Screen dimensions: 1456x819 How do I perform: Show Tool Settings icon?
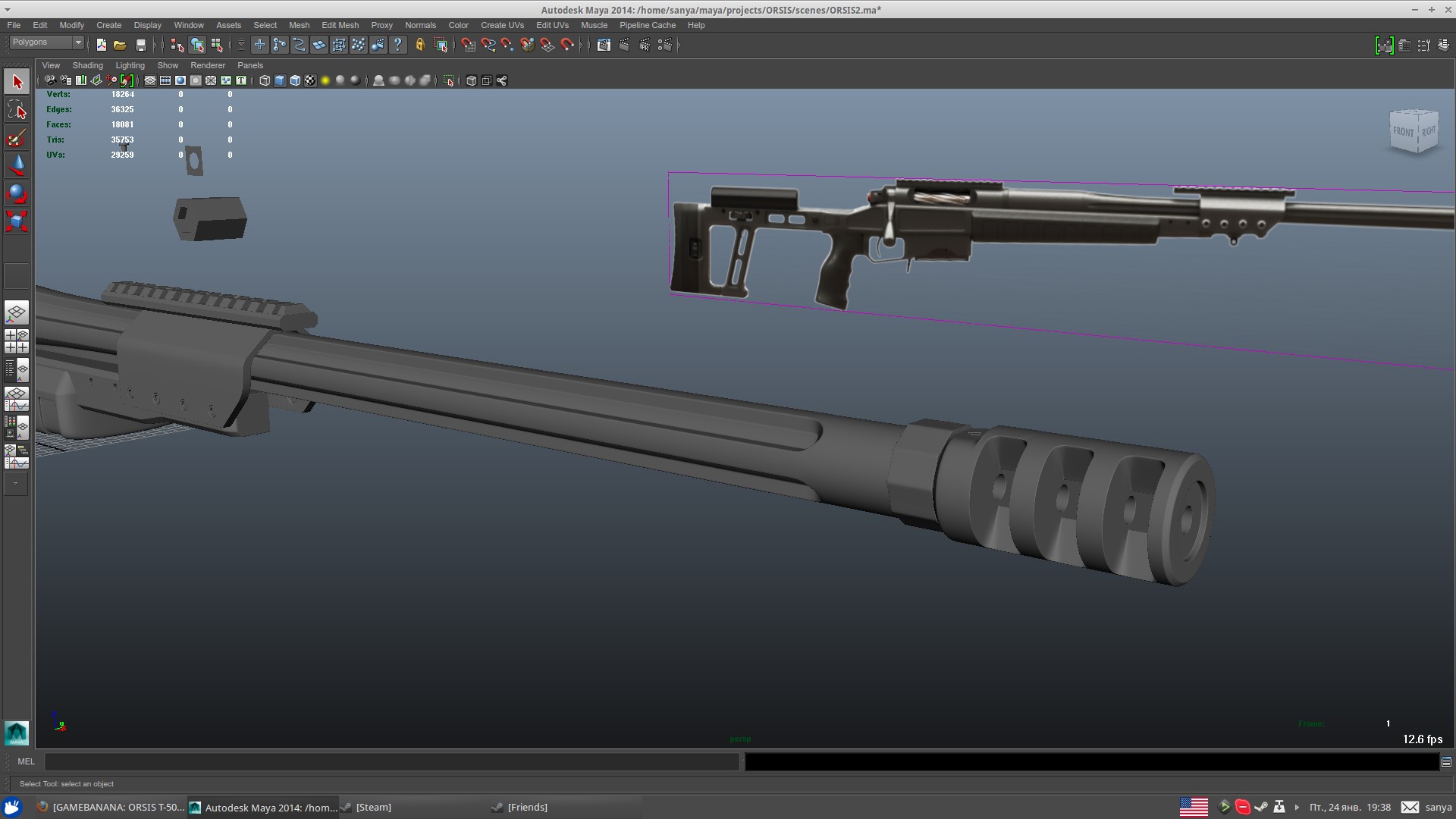(1423, 45)
